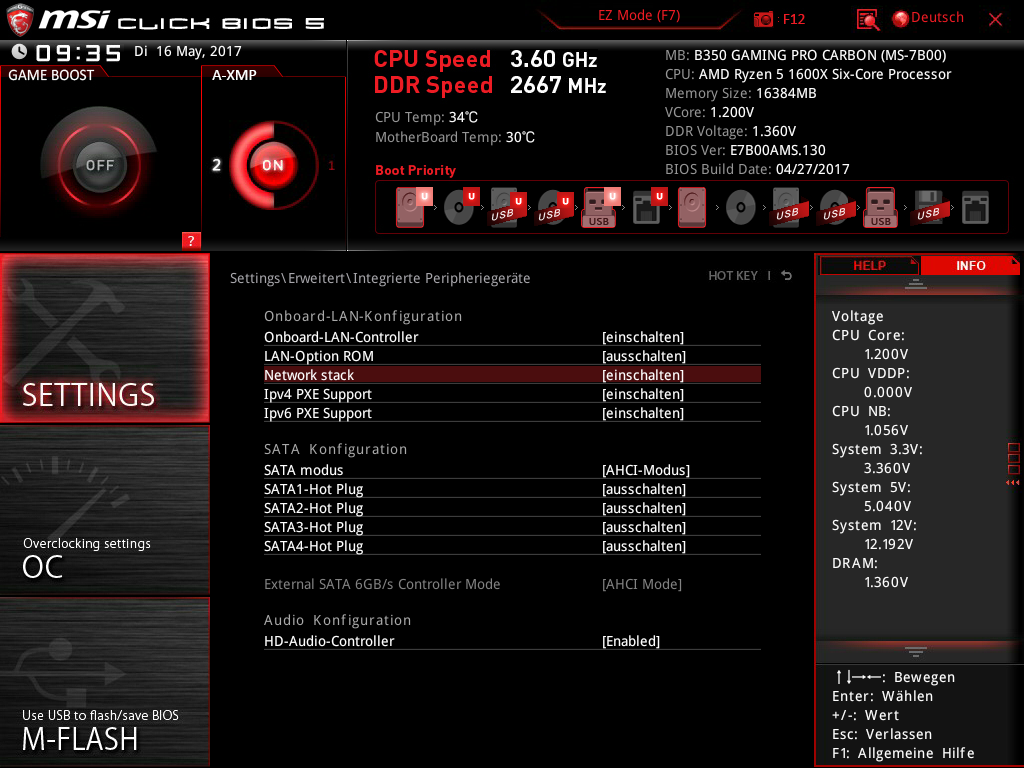Click the info panel scroll-down handle

[916, 651]
